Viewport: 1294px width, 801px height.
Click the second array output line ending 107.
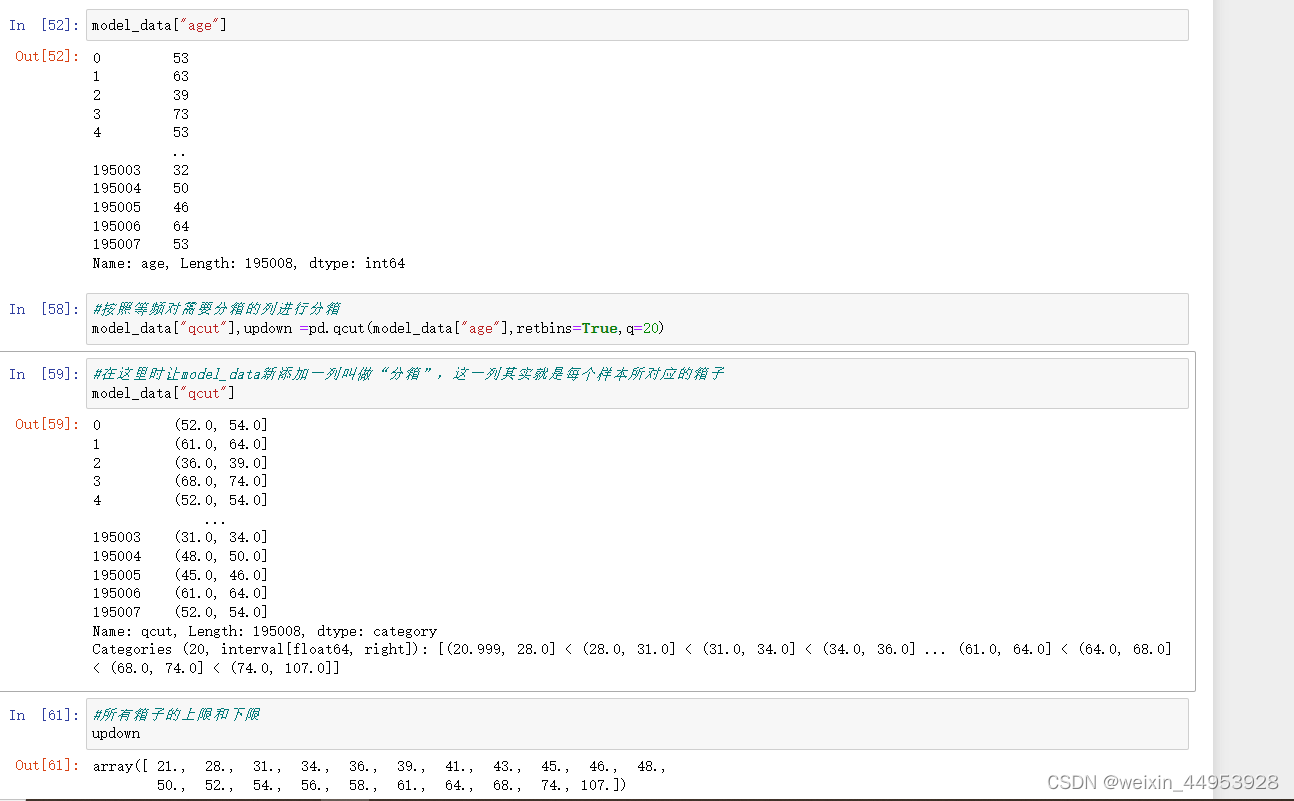392,786
